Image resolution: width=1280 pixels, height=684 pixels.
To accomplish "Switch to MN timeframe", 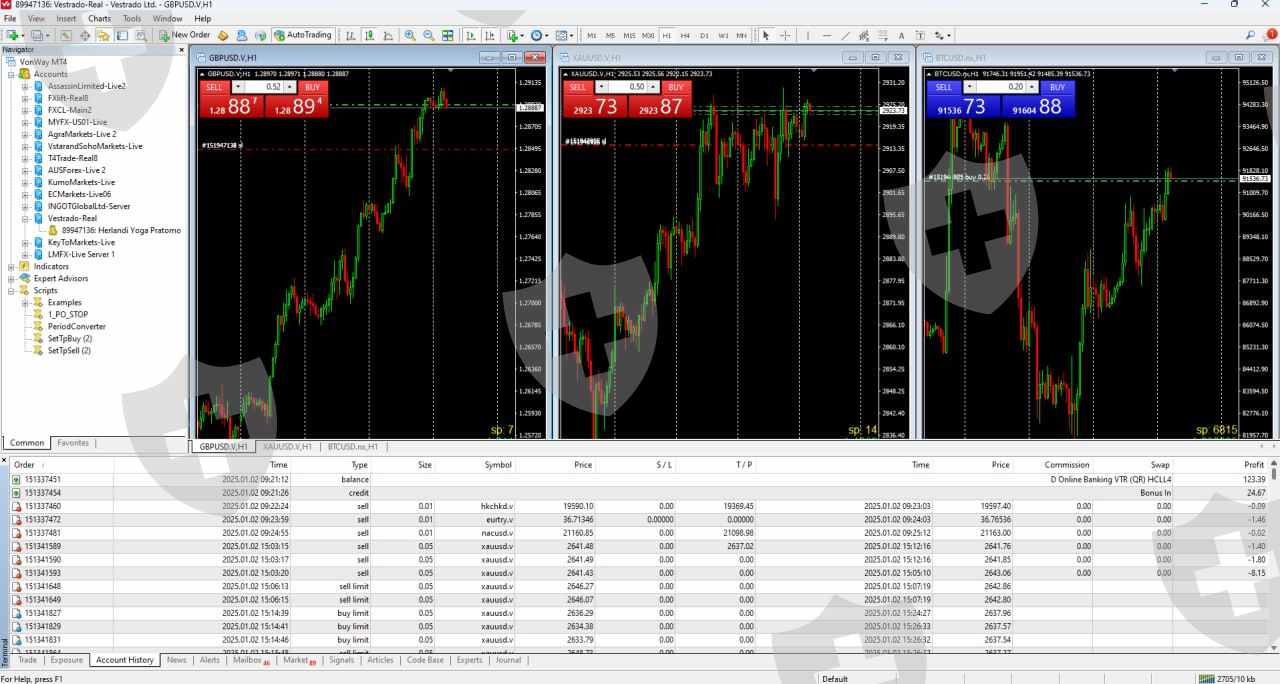I will 741,35.
